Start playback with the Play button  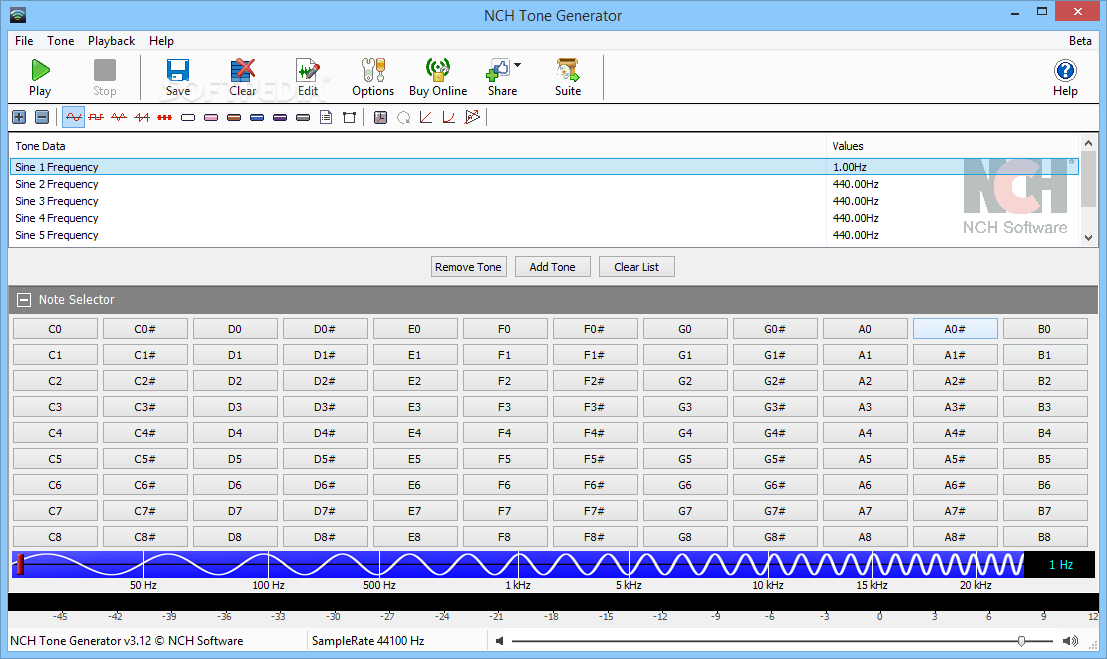40,77
